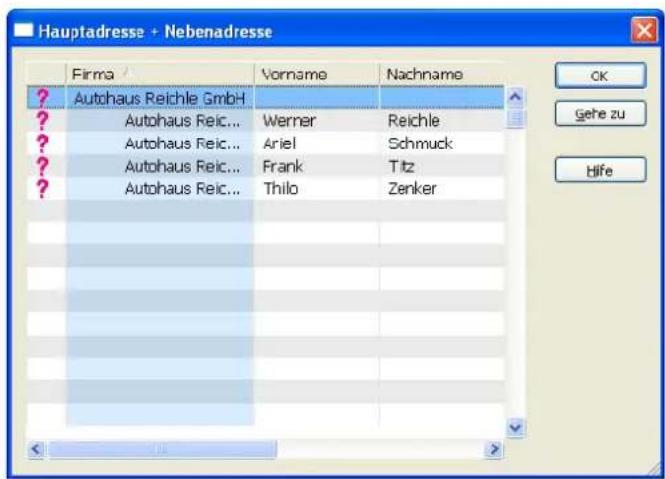Click the question mark icon in Ariel Schmuck's row

[42, 143]
